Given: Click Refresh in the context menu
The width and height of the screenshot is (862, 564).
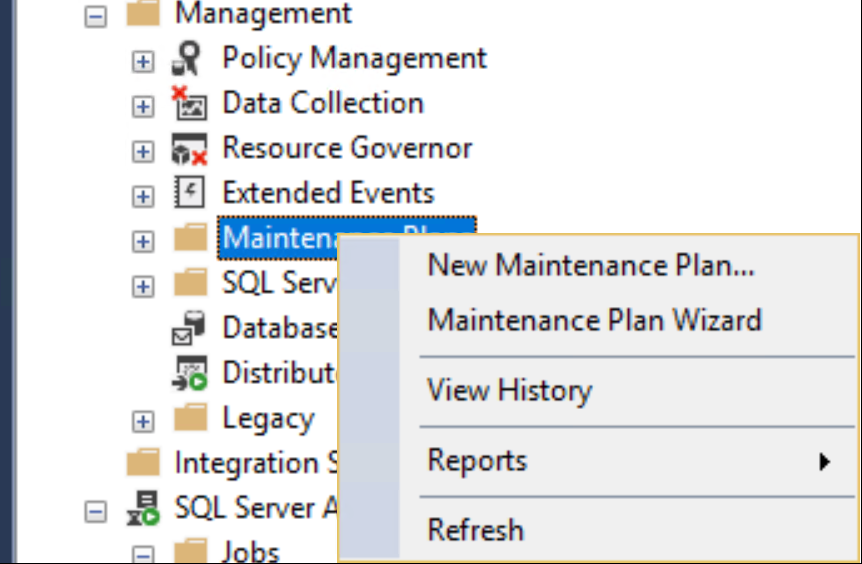Looking at the screenshot, I should click(x=476, y=530).
